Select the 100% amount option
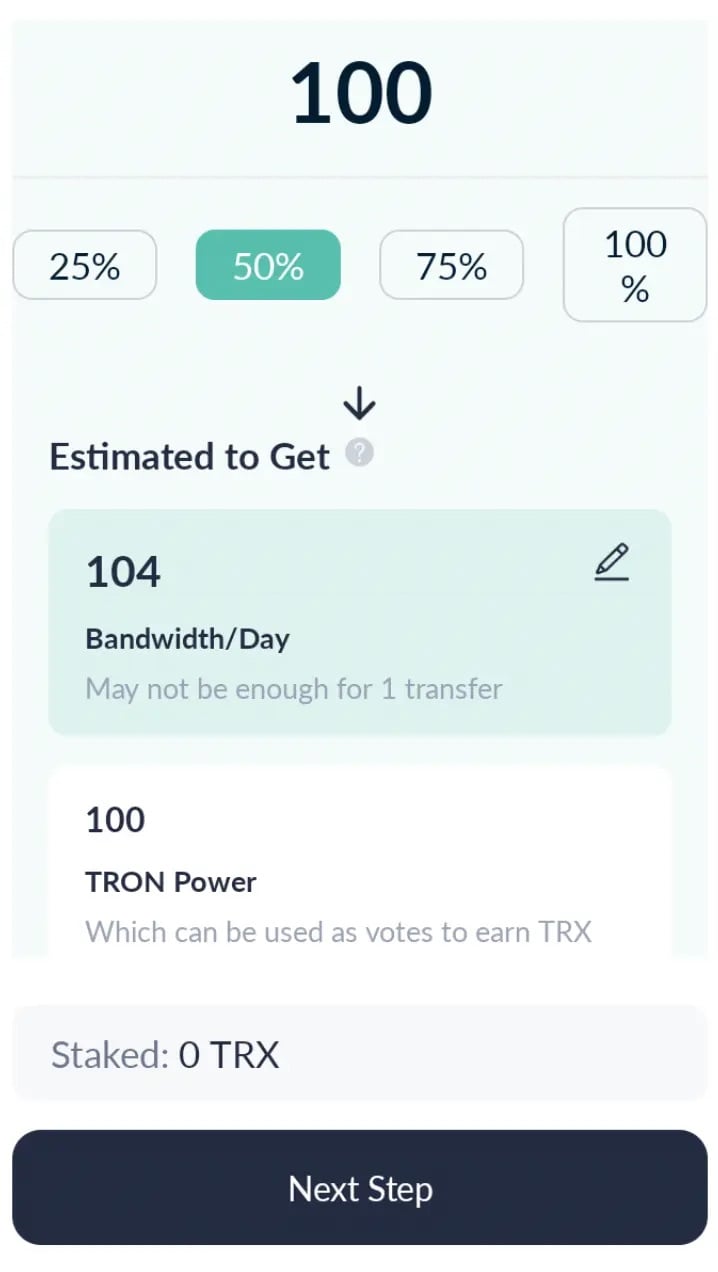The image size is (718, 1272). (x=635, y=266)
